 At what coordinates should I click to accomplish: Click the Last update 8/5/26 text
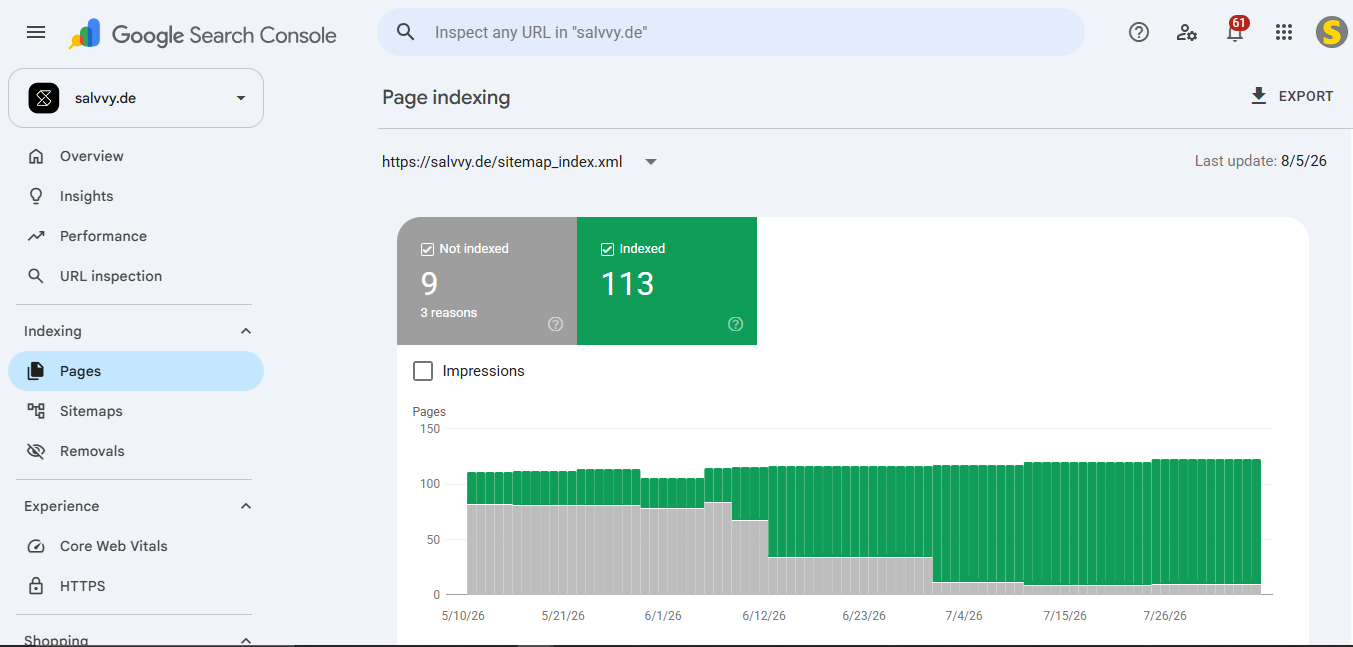pyautogui.click(x=1261, y=161)
